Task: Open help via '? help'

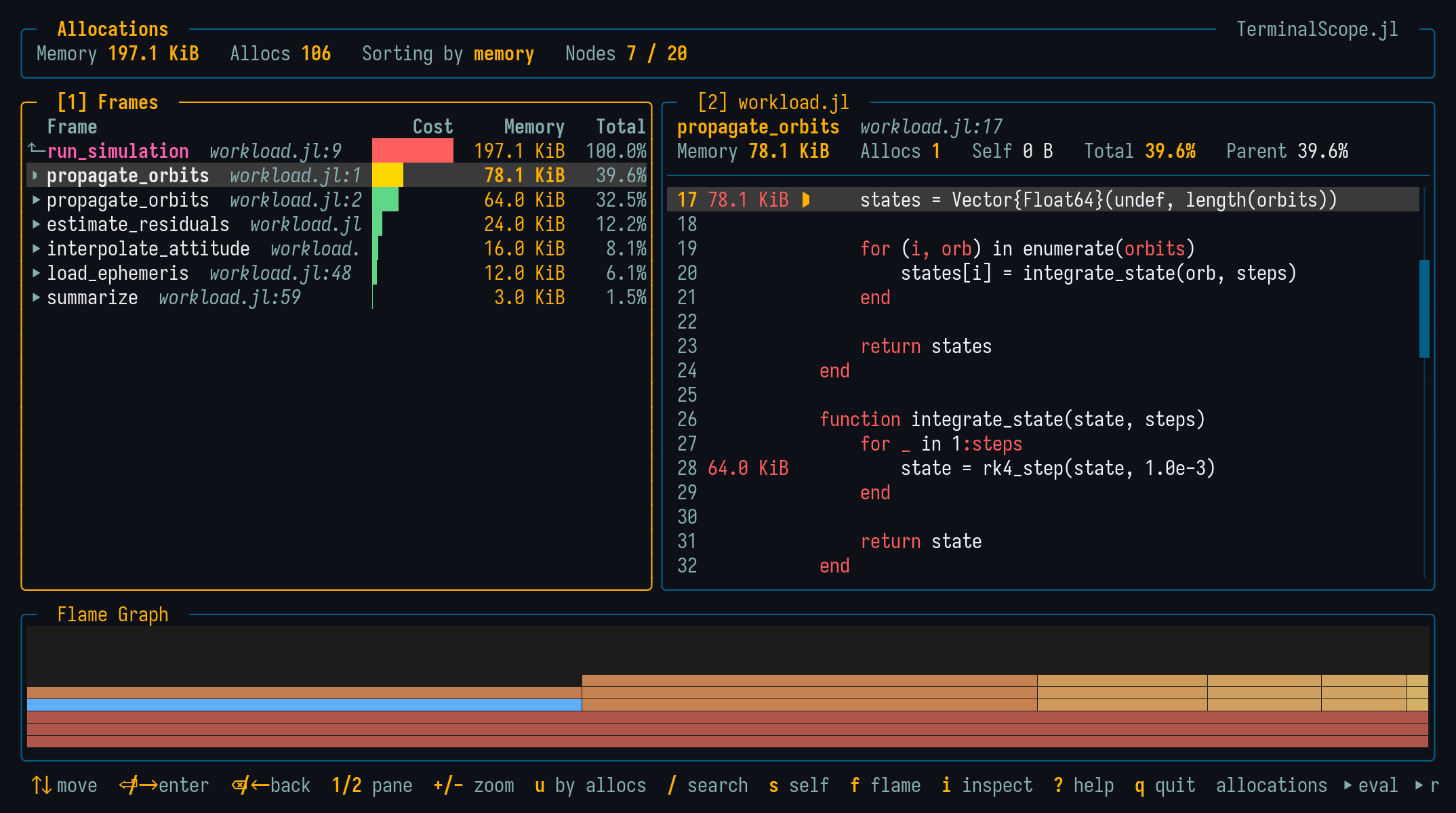Action: [x=1084, y=785]
